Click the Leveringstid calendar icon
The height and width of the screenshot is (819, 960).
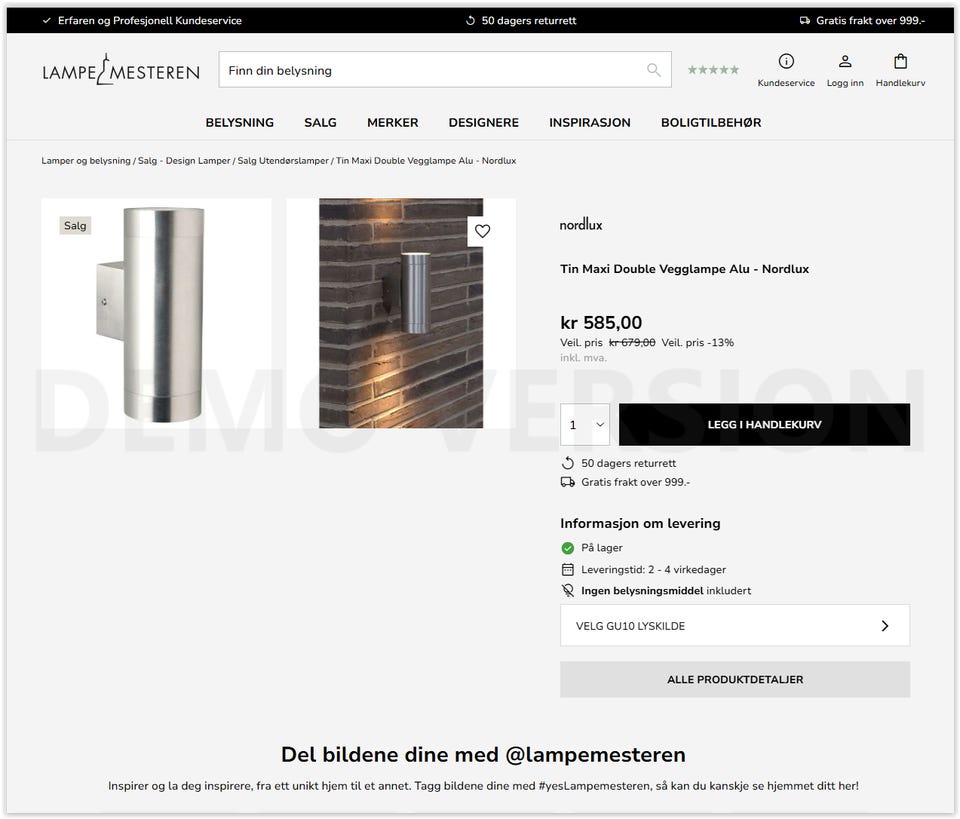pyautogui.click(x=568, y=569)
